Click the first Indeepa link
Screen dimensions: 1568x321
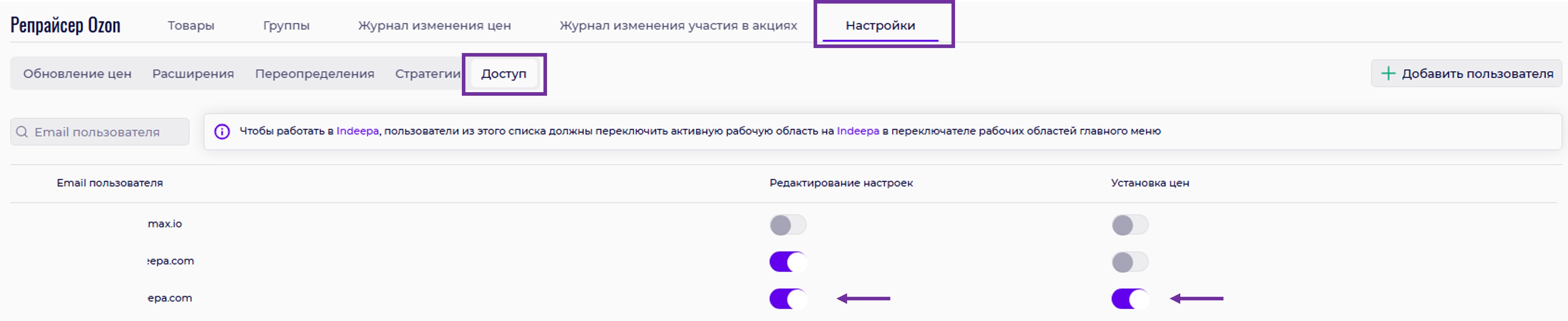[357, 131]
